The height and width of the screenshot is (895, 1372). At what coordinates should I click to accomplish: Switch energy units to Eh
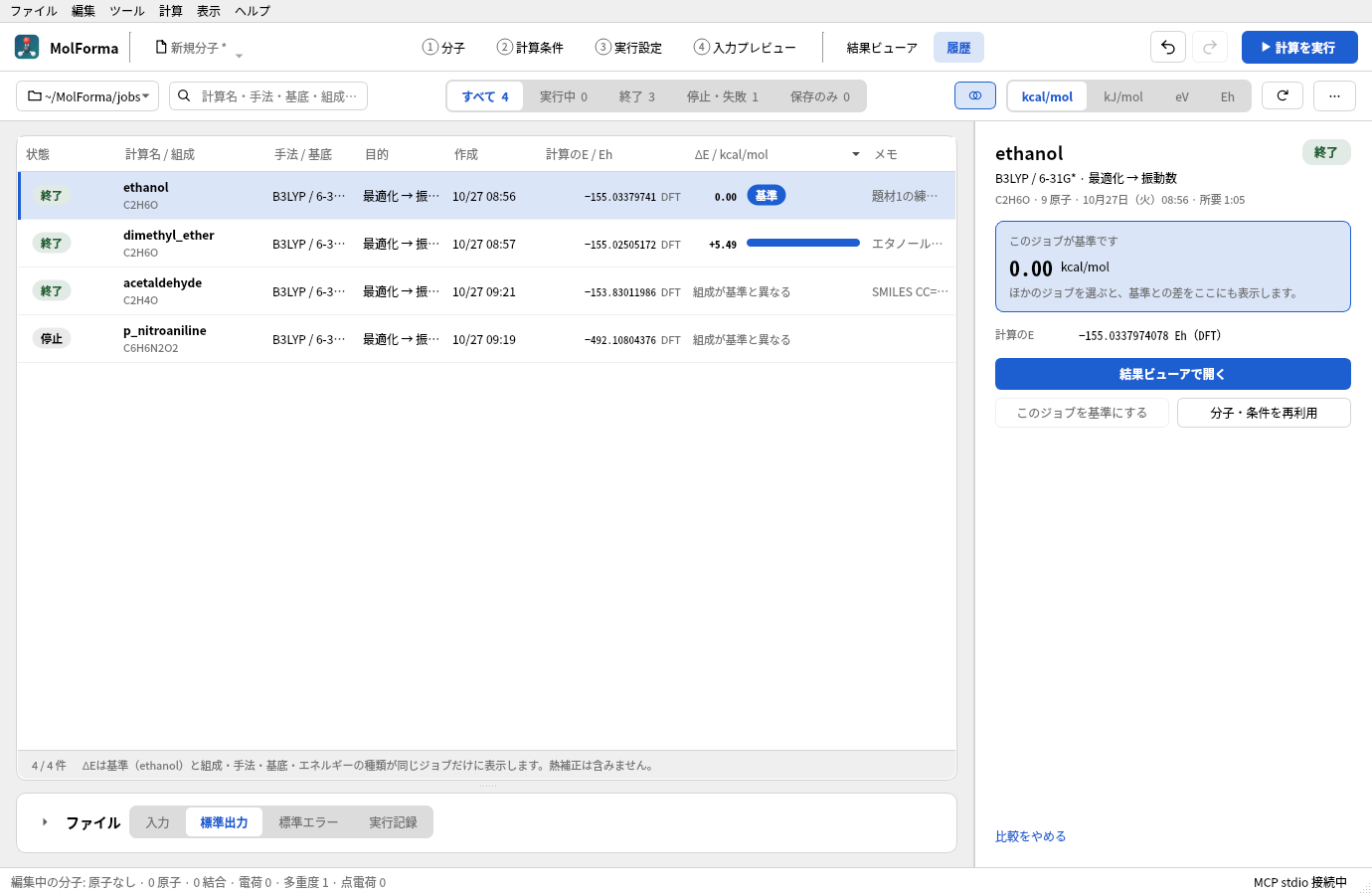1228,96
